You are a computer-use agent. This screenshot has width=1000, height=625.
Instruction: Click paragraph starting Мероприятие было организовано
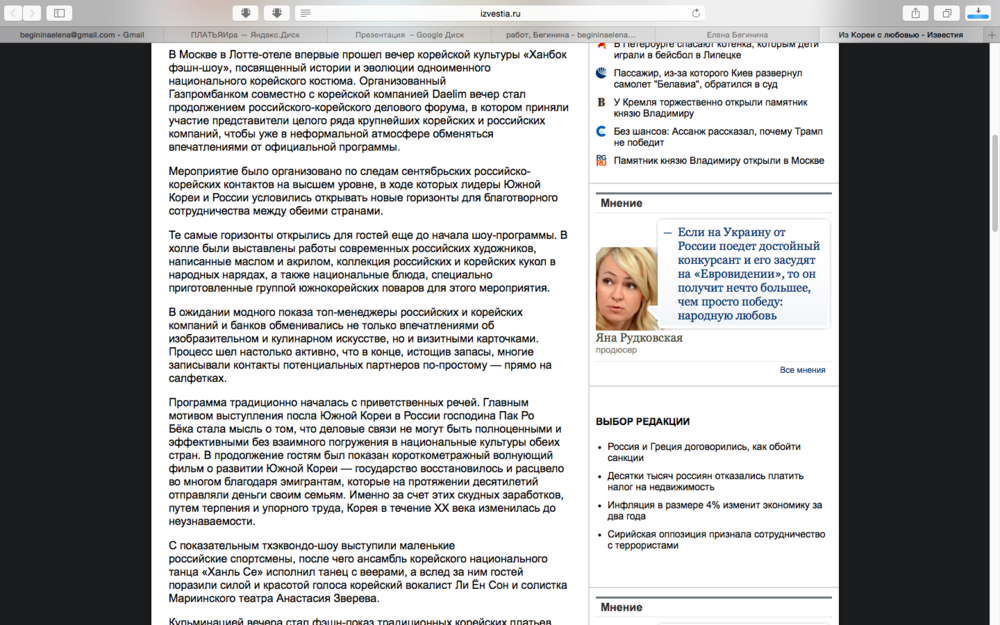[x=364, y=191]
